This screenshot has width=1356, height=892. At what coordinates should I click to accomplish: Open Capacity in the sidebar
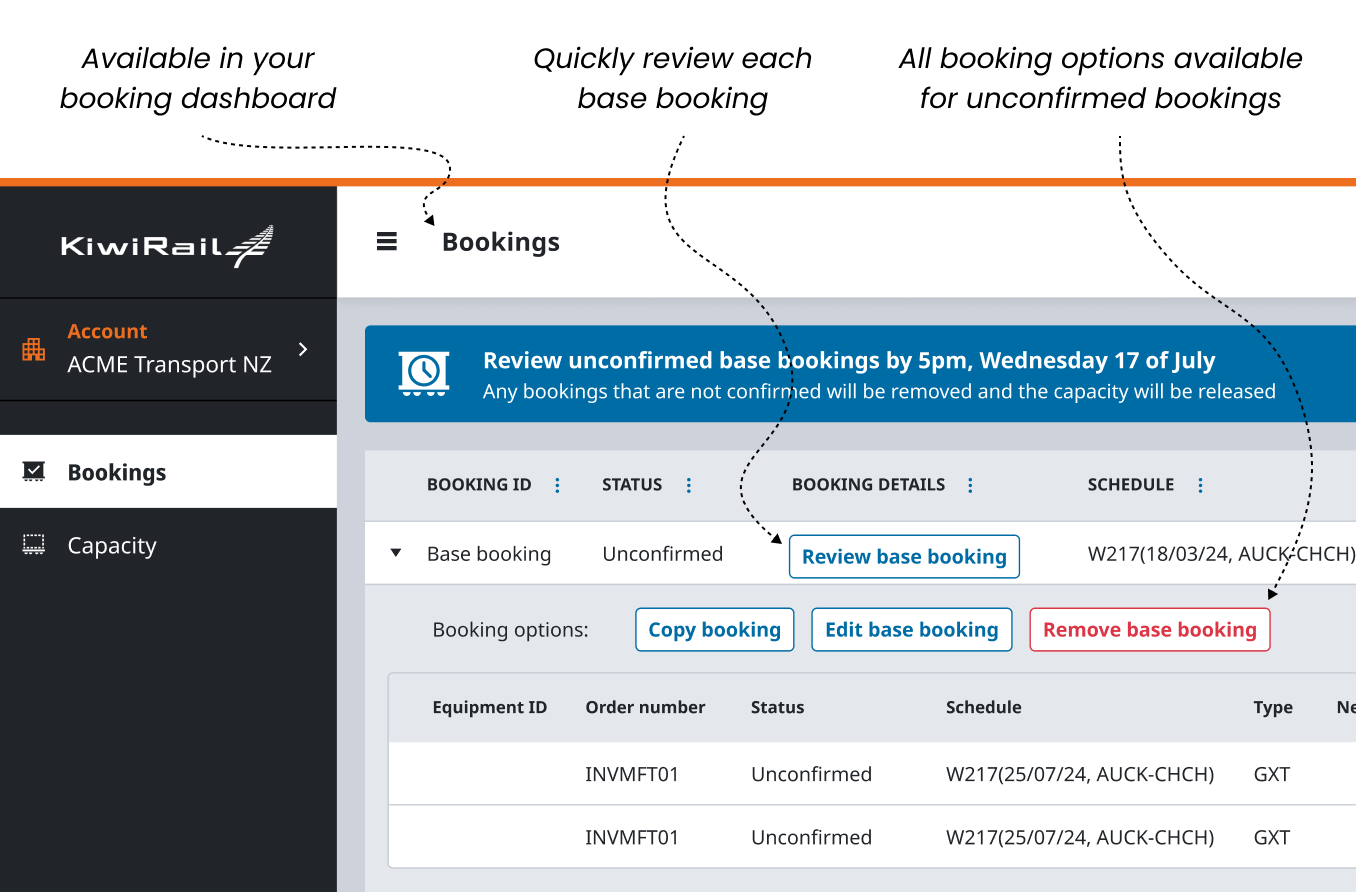(x=112, y=545)
